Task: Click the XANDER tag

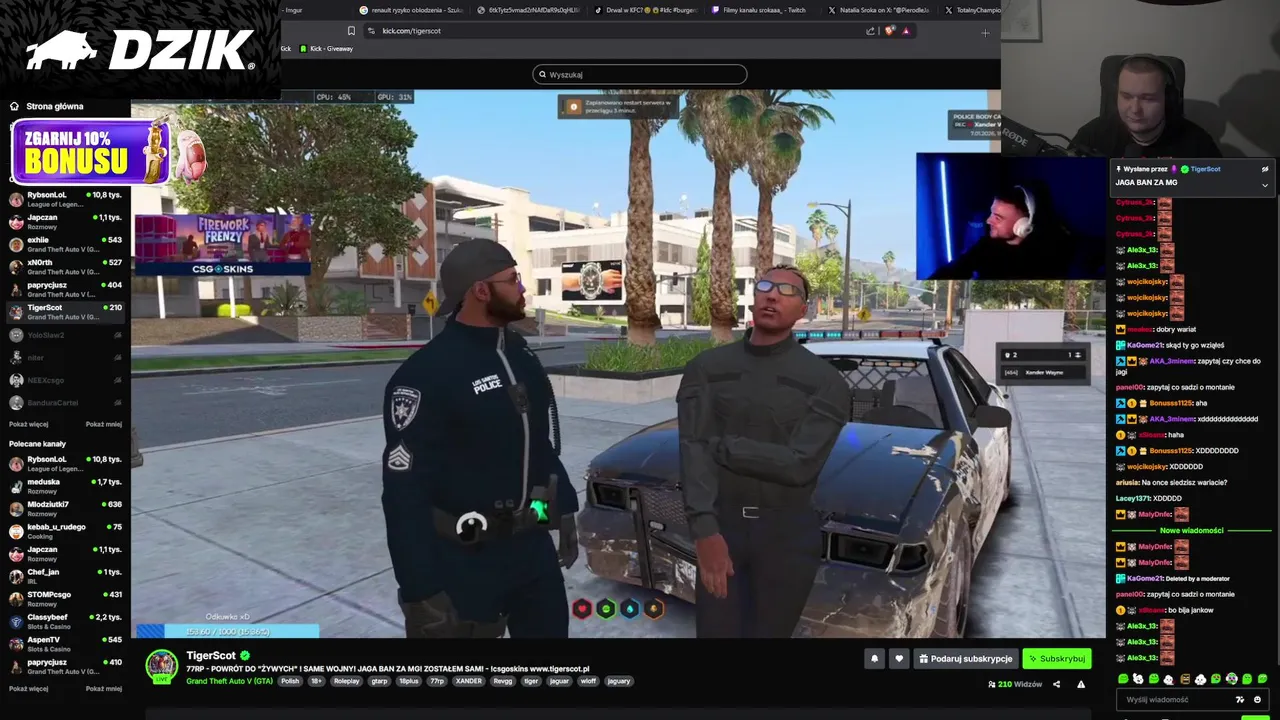Action: pyautogui.click(x=469, y=681)
